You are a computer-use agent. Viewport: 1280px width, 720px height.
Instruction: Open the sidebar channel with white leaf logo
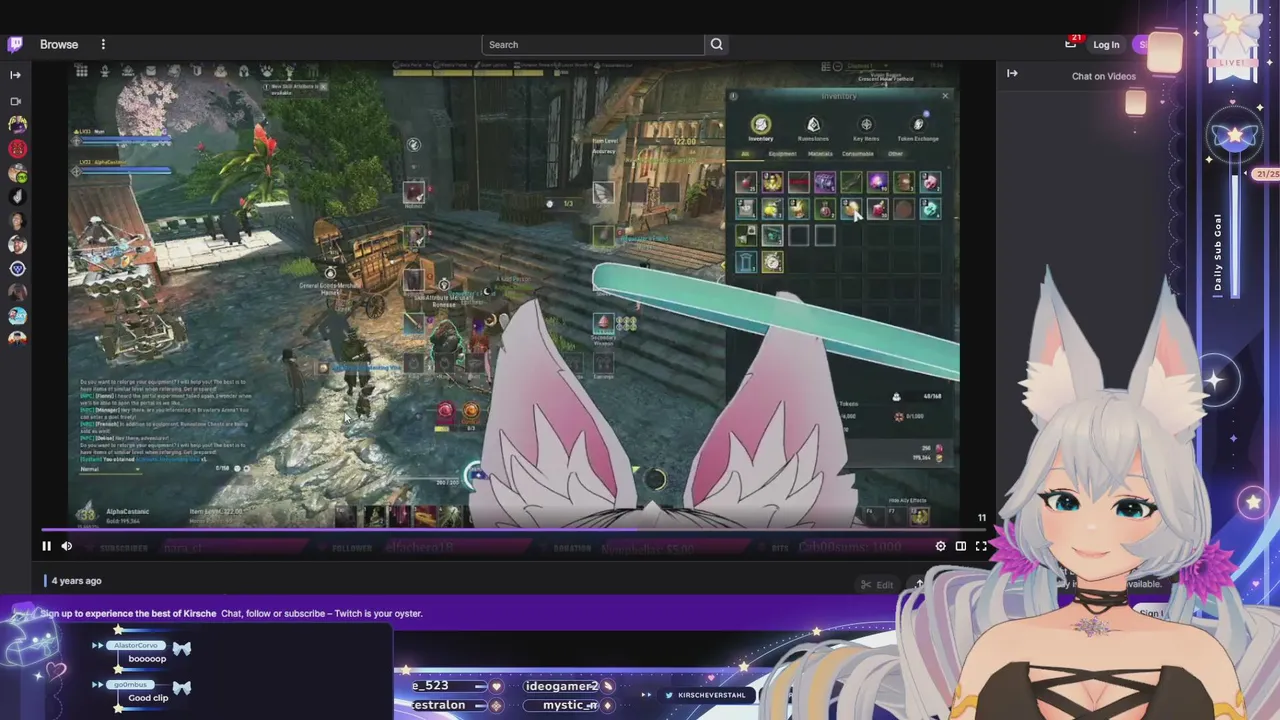pyautogui.click(x=17, y=197)
